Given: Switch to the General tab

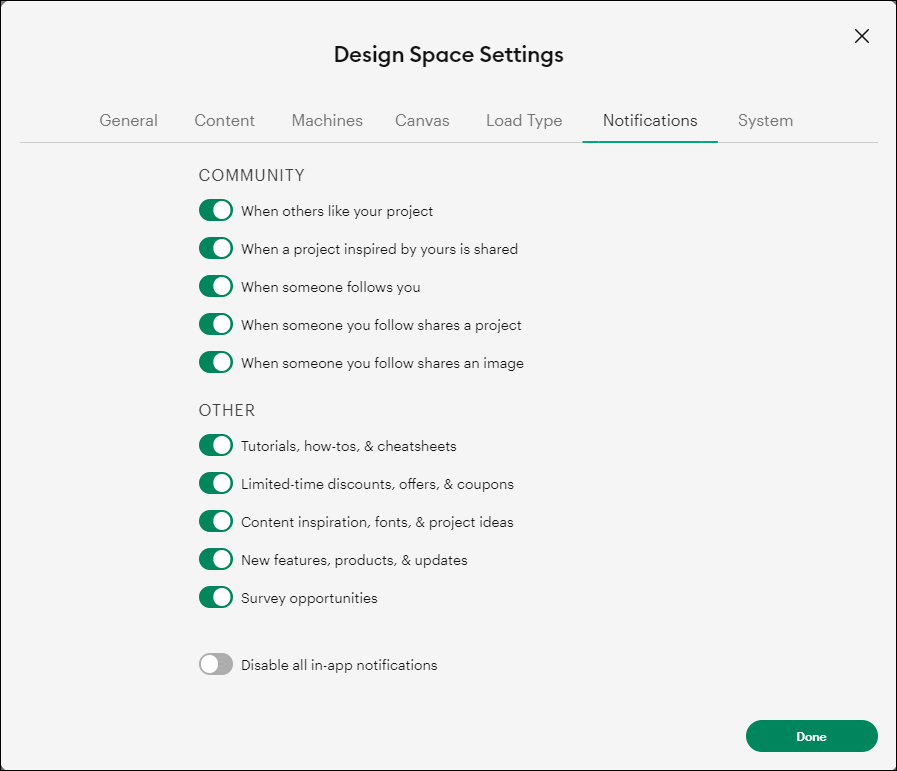Looking at the screenshot, I should coord(128,120).
